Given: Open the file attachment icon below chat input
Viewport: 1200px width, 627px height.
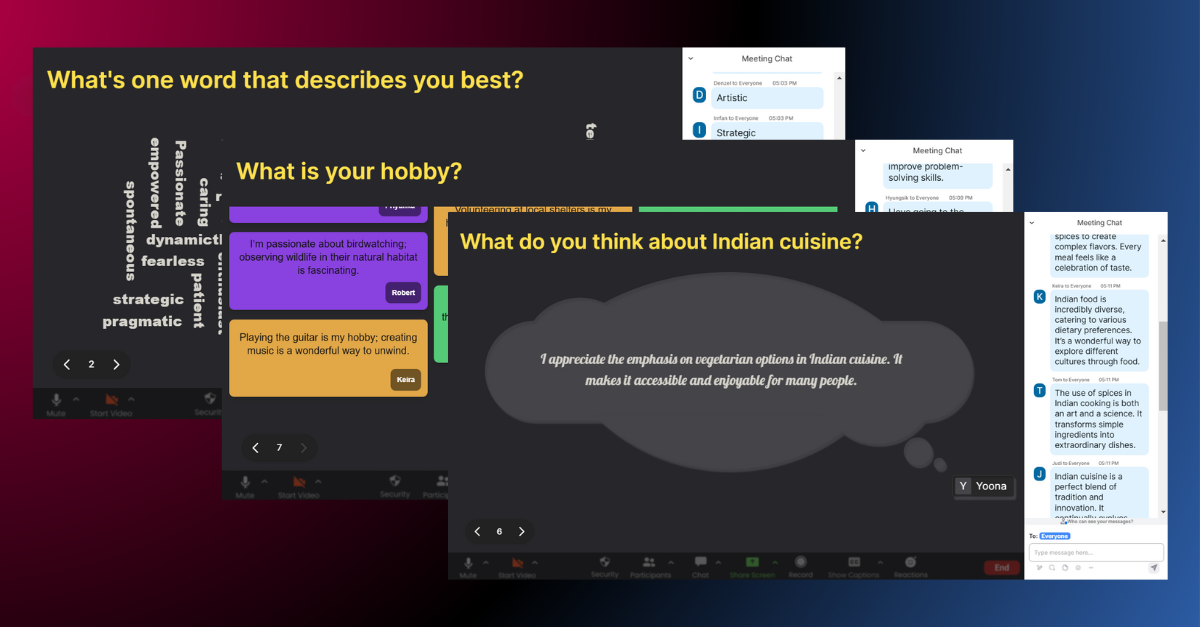Looking at the screenshot, I should click(x=1065, y=568).
